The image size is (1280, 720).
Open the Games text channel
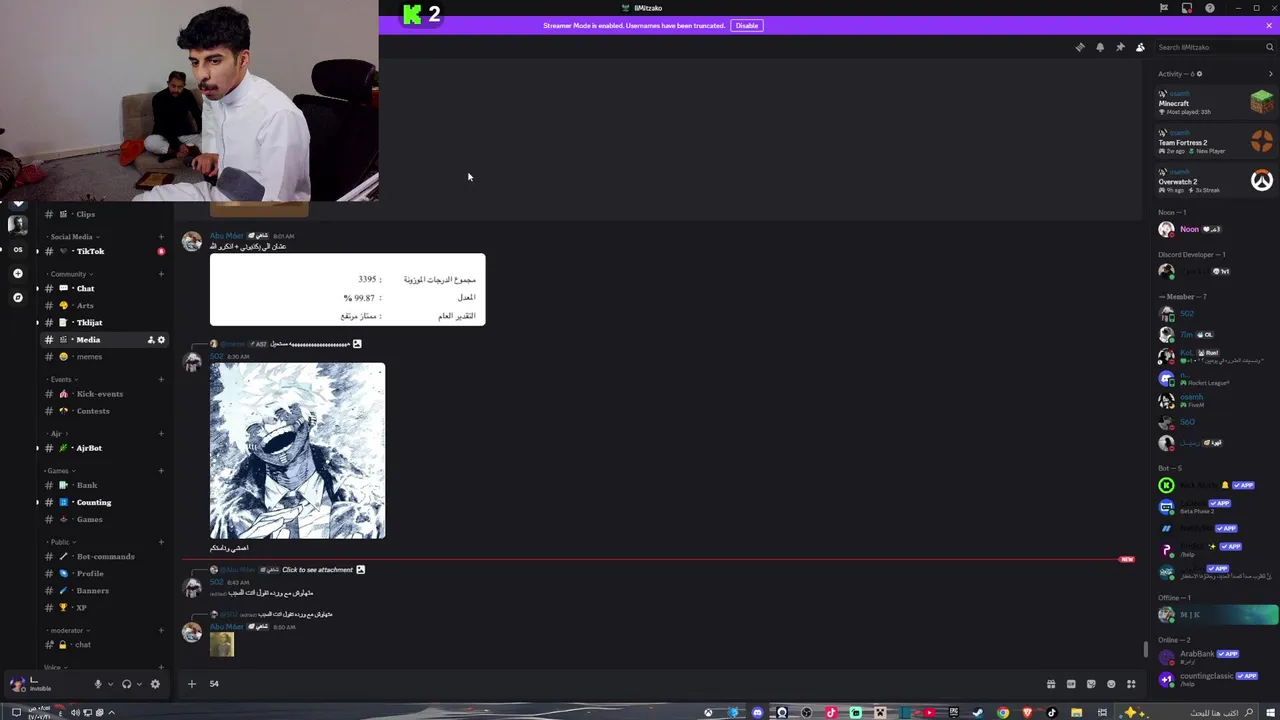tap(105, 519)
